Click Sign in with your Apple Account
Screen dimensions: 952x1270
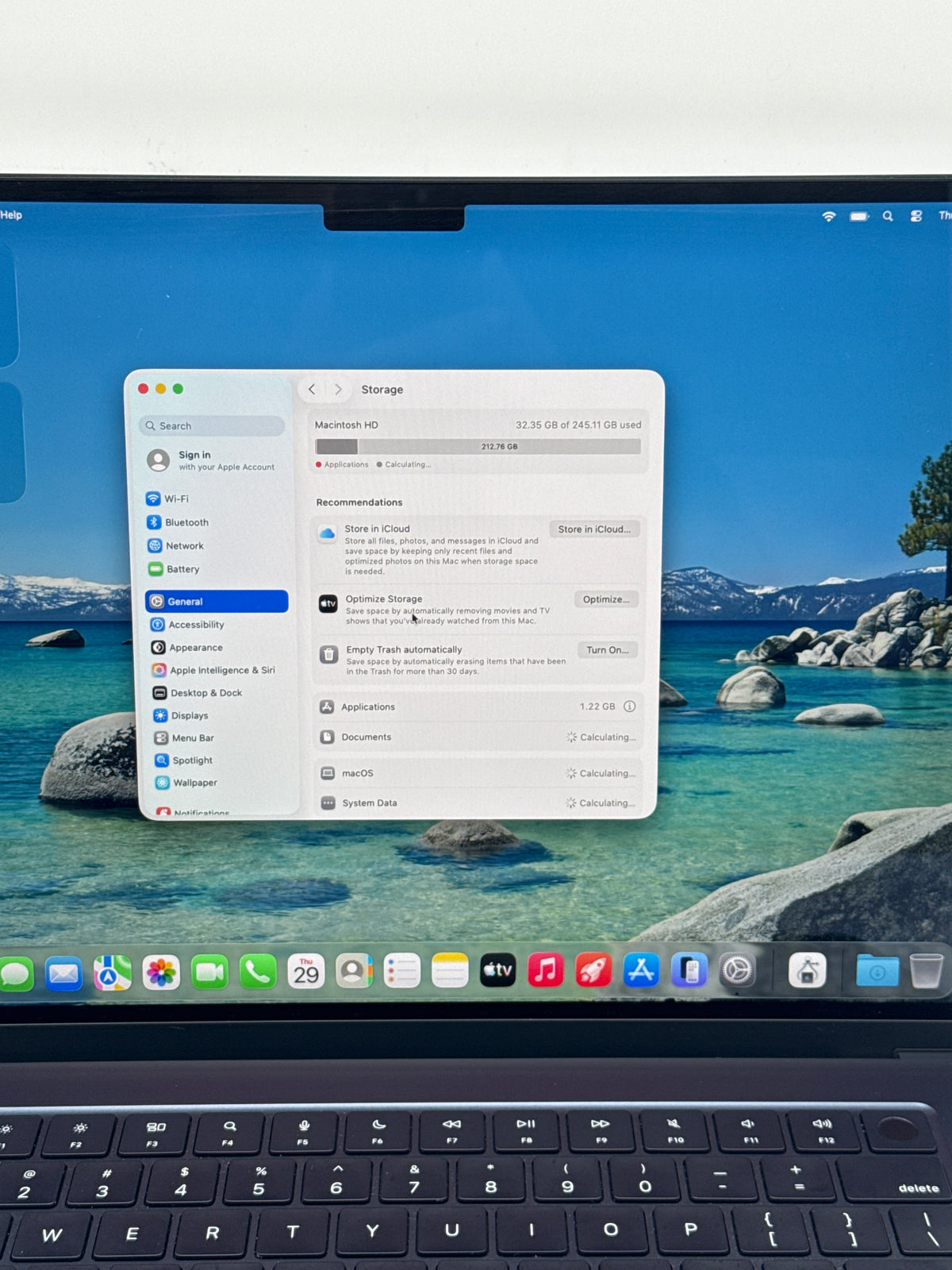click(x=213, y=460)
